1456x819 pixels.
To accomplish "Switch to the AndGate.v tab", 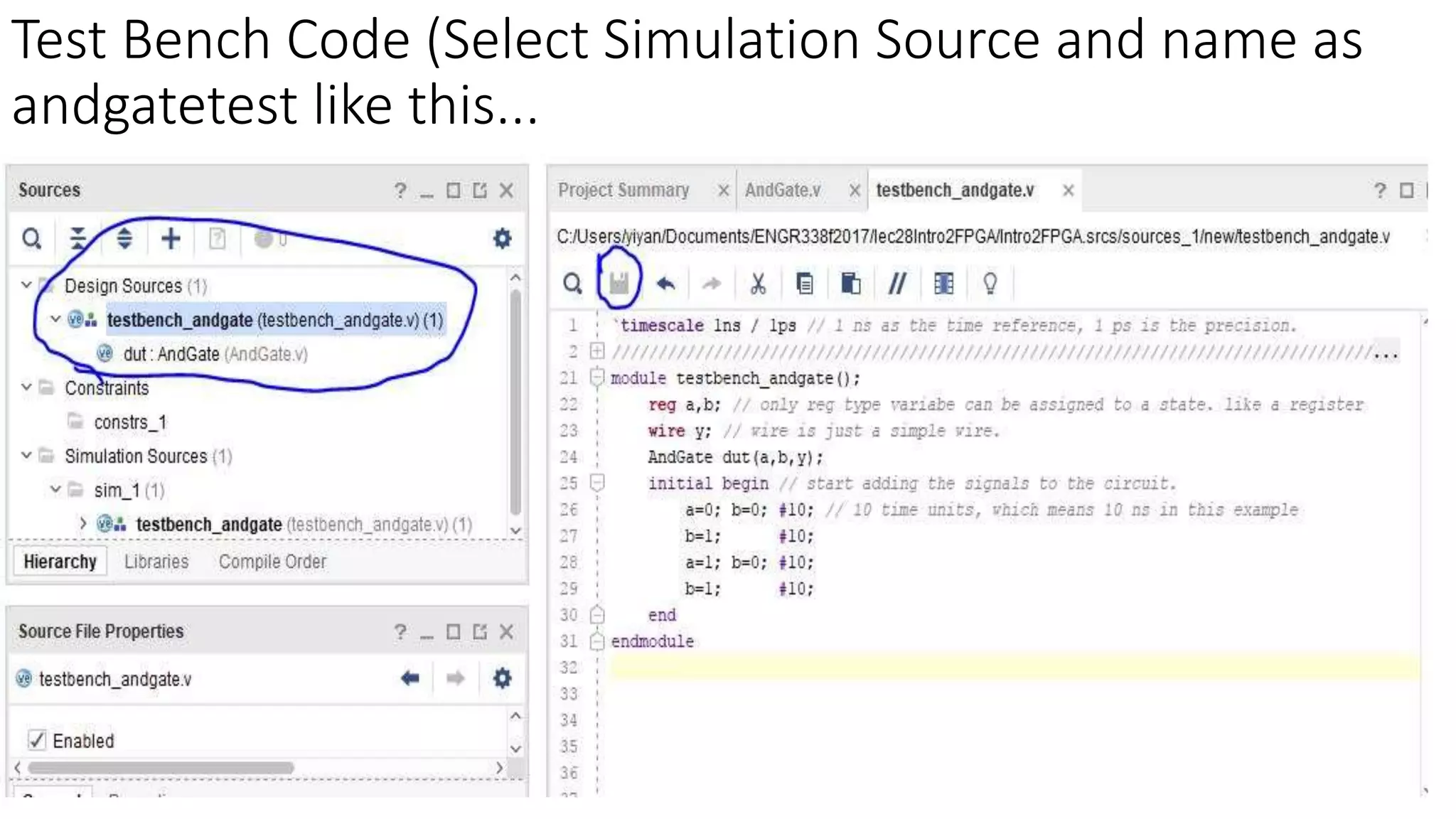I will [x=783, y=191].
